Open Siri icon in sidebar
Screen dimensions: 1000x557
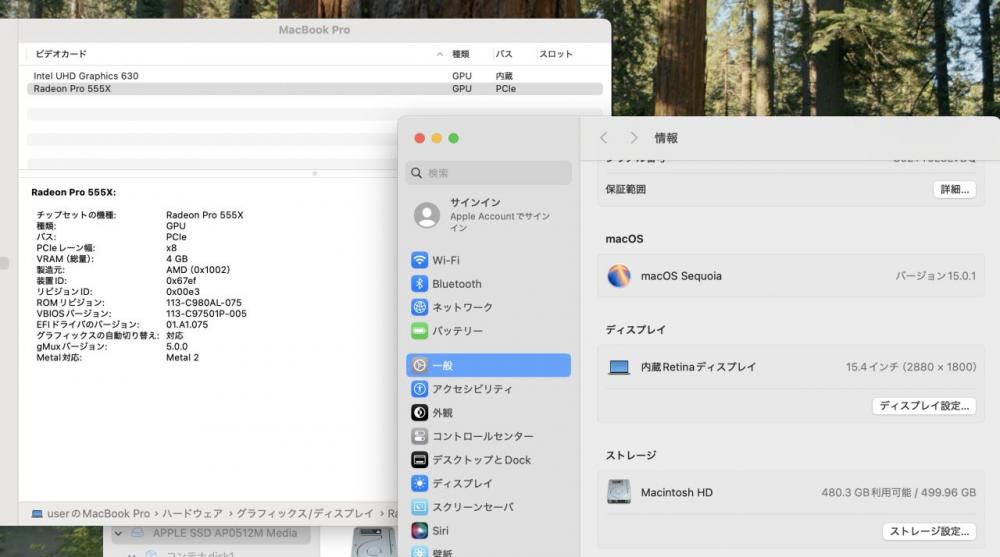(x=419, y=531)
